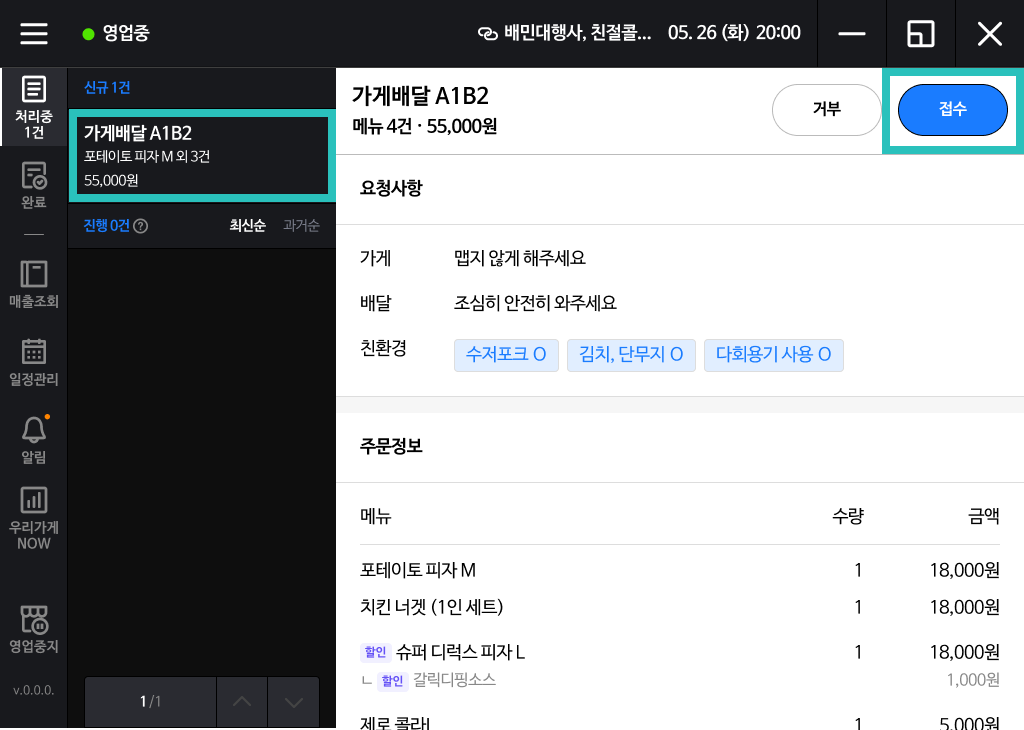The width and height of the screenshot is (1024, 730).
Task: Click the green 영업중 status indicator
Action: coord(116,33)
